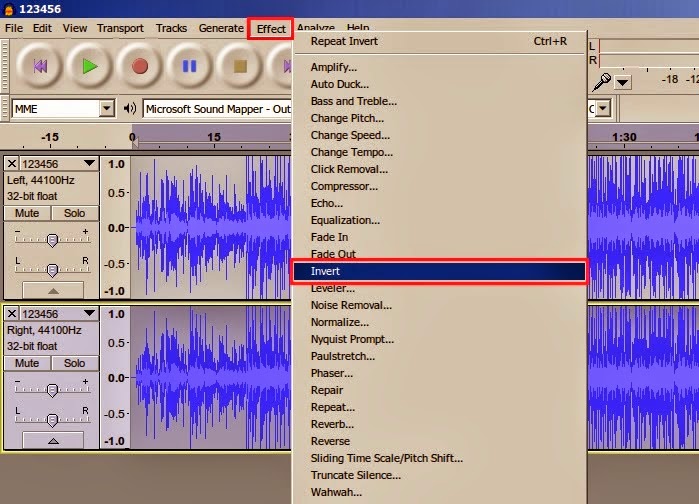Select Truncate Silence... effect
This screenshot has width=699, height=504.
point(439,475)
